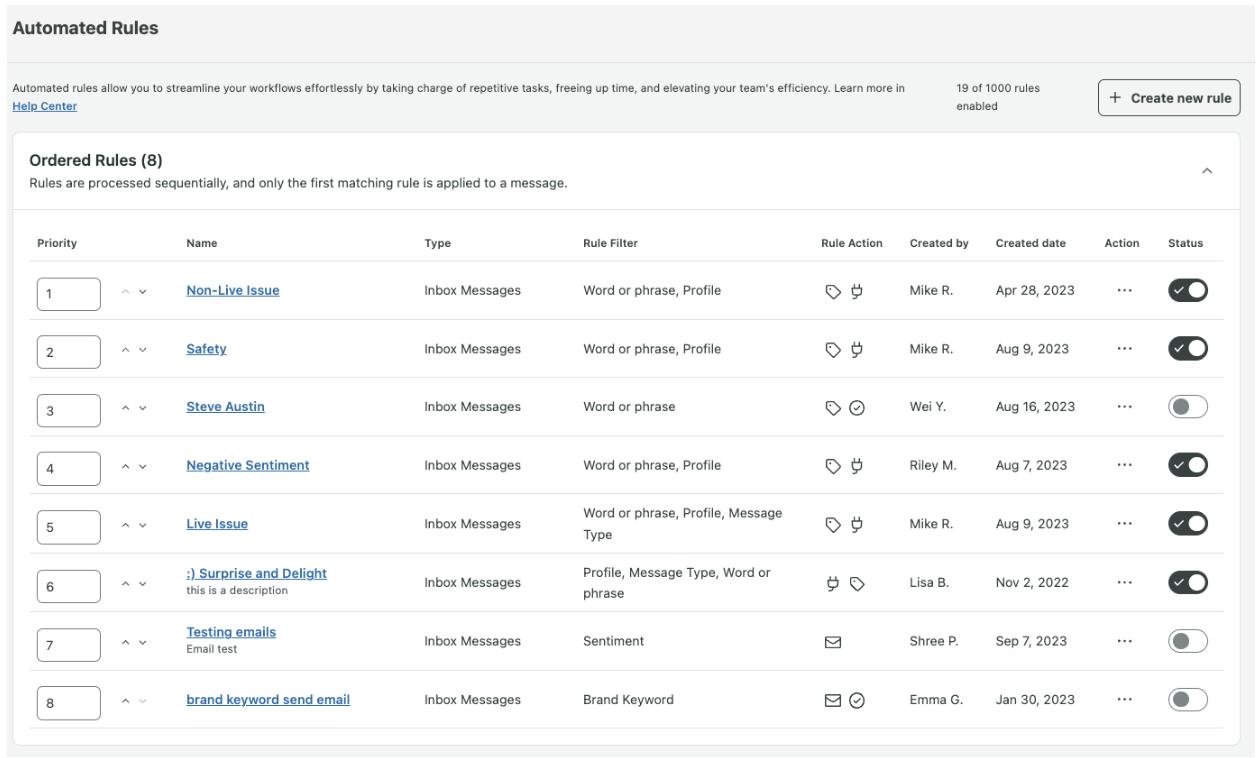Click the tag icon for Surprise and Delight

point(857,584)
